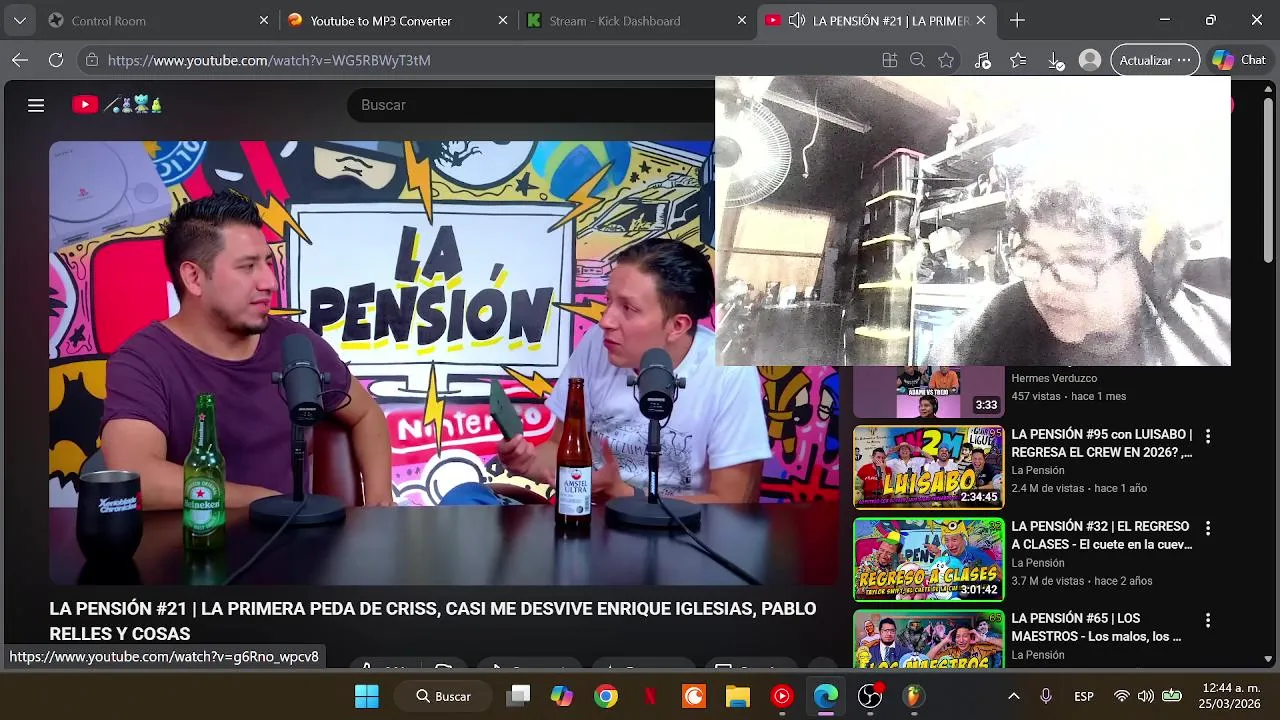Mute the LA PENSIÓN tab audio icon

797,20
